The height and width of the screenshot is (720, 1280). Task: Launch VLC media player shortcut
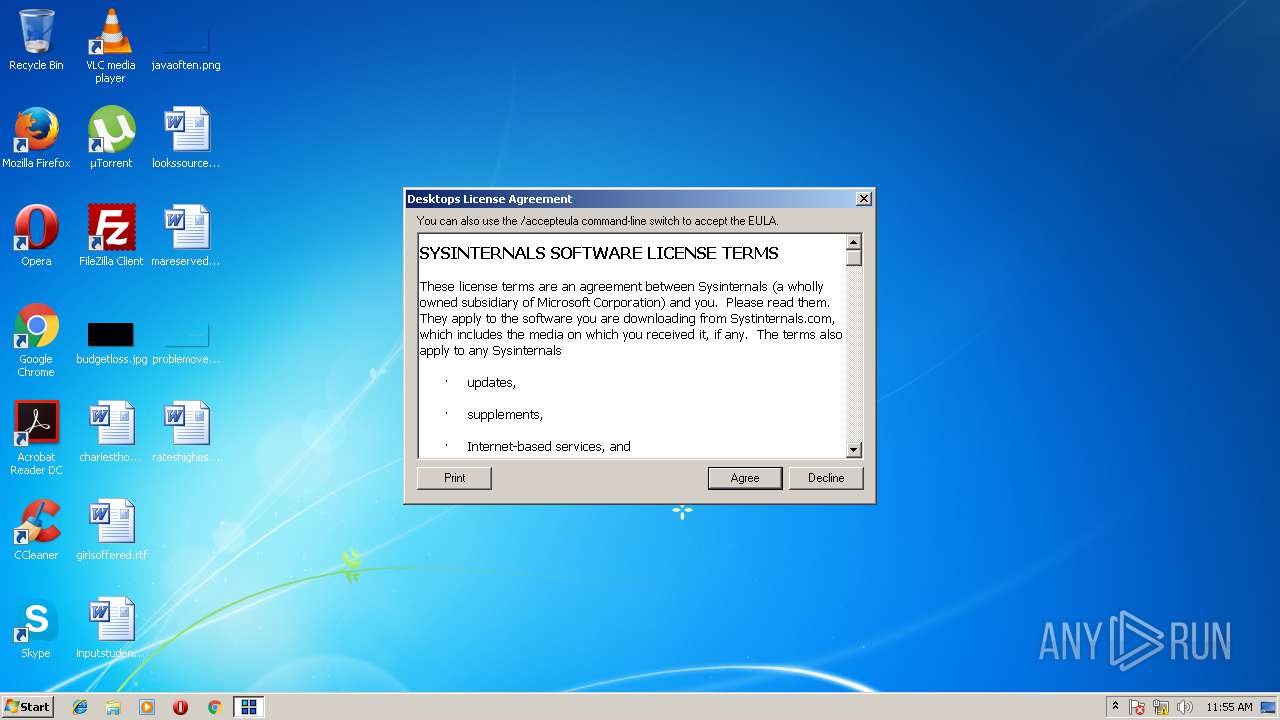tap(110, 46)
